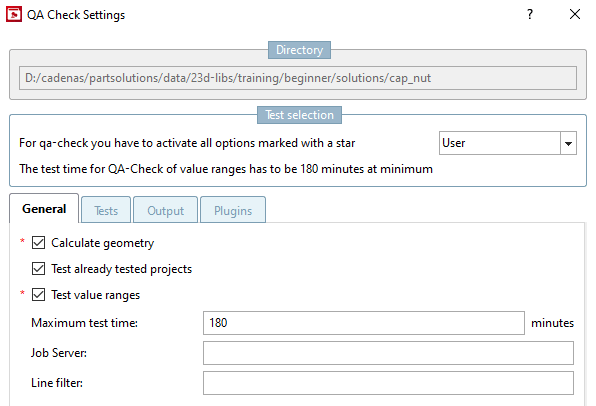Click the 'Maximum test time:' label
Image resolution: width=596 pixels, height=406 pixels.
(84, 323)
